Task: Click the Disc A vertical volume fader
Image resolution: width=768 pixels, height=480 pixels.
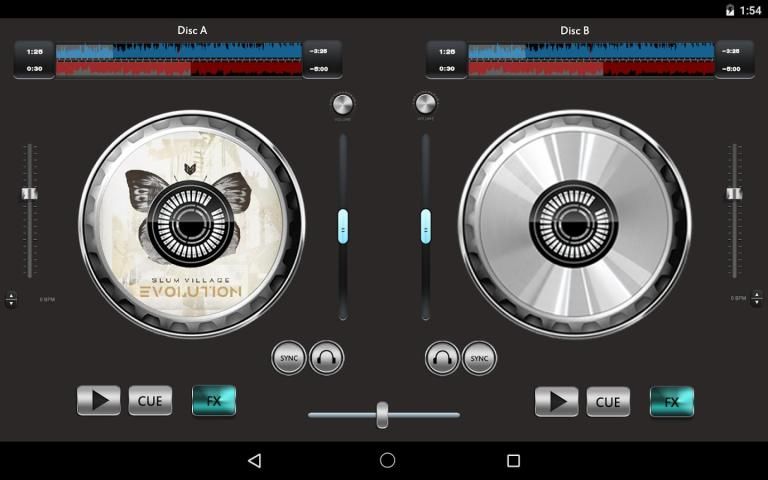Action: [x=343, y=226]
